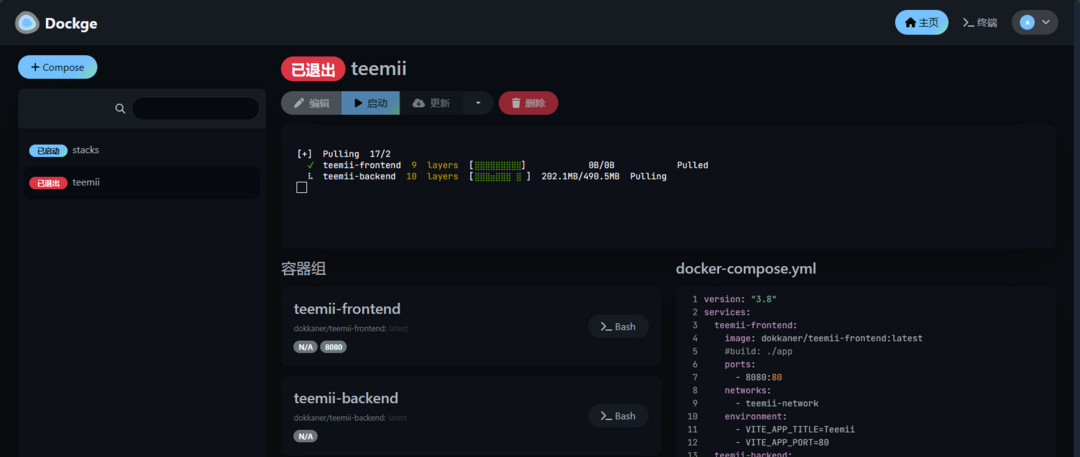Click the terminal output cursor box

[301, 187]
